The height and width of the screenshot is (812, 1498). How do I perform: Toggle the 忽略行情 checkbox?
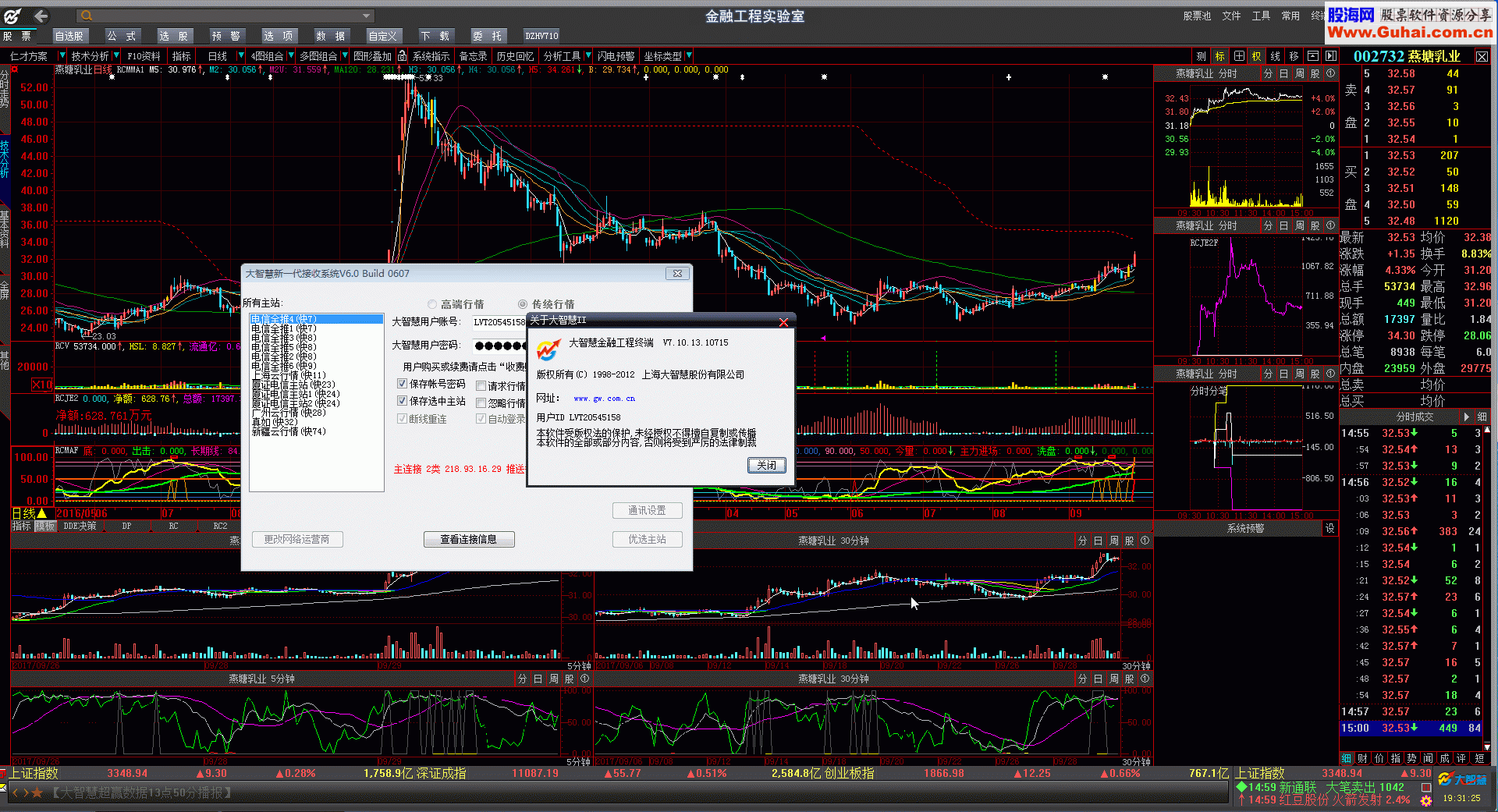click(x=481, y=403)
